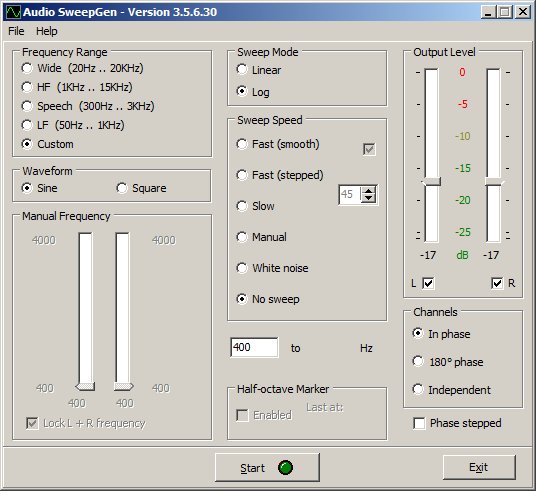Toggle the checkbox beside Fast (smooth)

pos(369,149)
